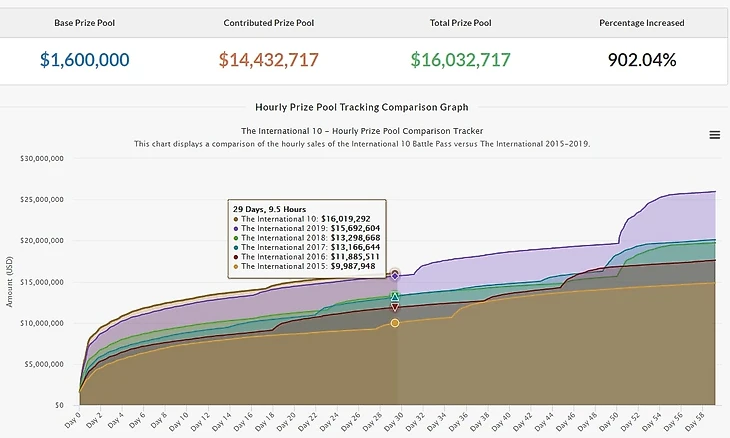This screenshot has height=438, width=730.
Task: Open the chart hamburger context menu
Action: coord(714,135)
